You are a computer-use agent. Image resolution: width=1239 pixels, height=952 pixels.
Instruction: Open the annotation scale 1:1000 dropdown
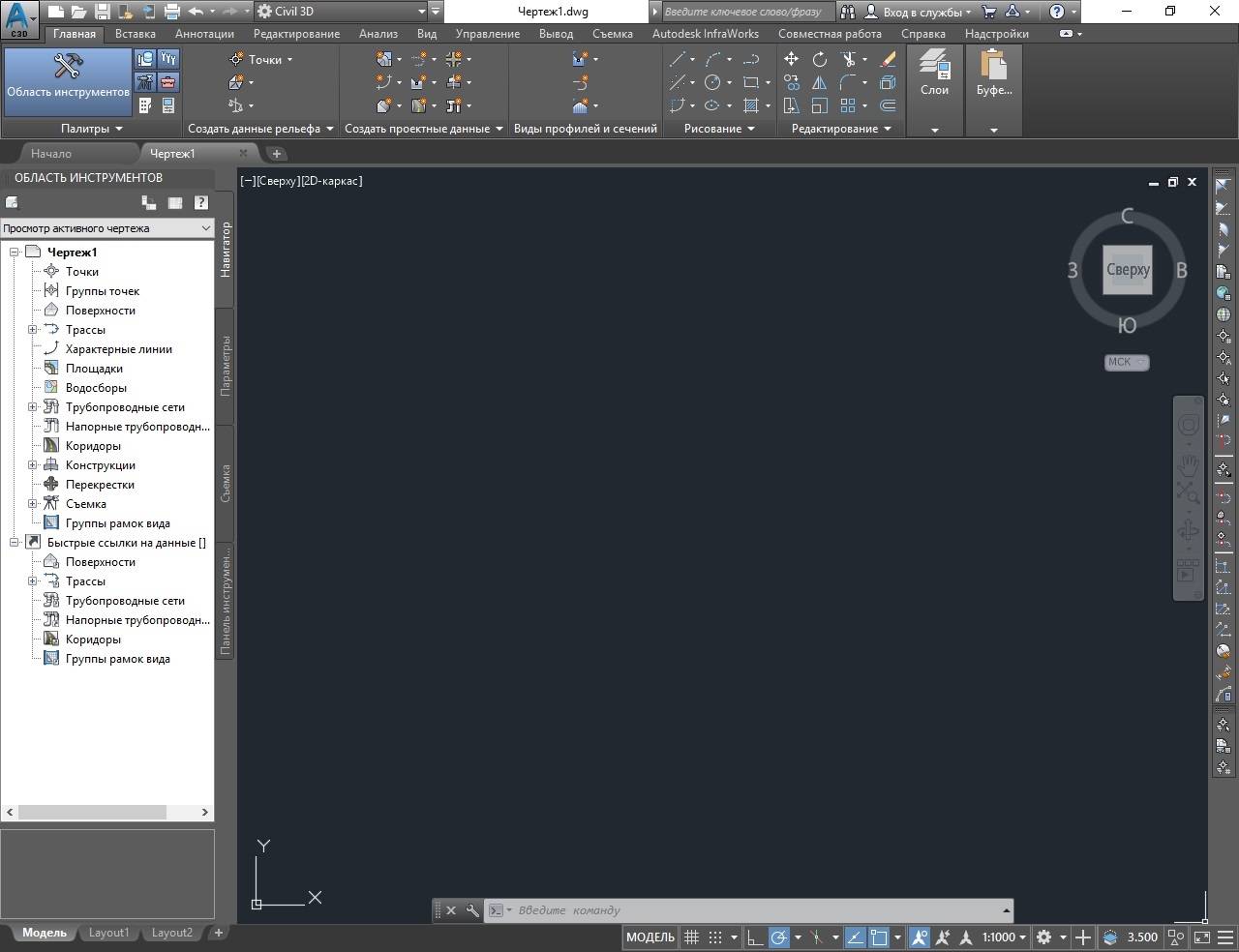[x=1005, y=937]
